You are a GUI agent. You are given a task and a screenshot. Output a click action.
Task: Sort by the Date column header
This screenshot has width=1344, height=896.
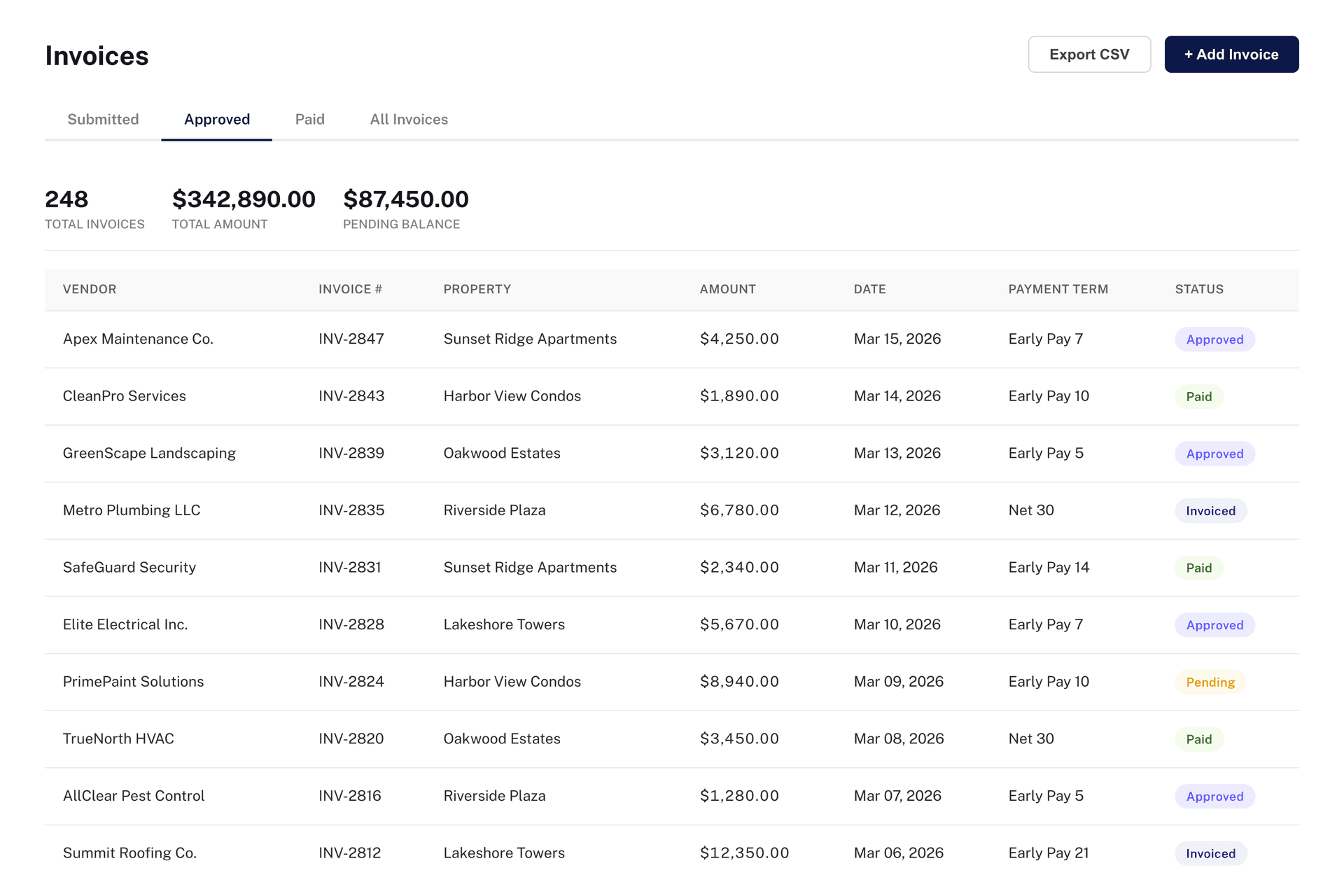(x=869, y=289)
